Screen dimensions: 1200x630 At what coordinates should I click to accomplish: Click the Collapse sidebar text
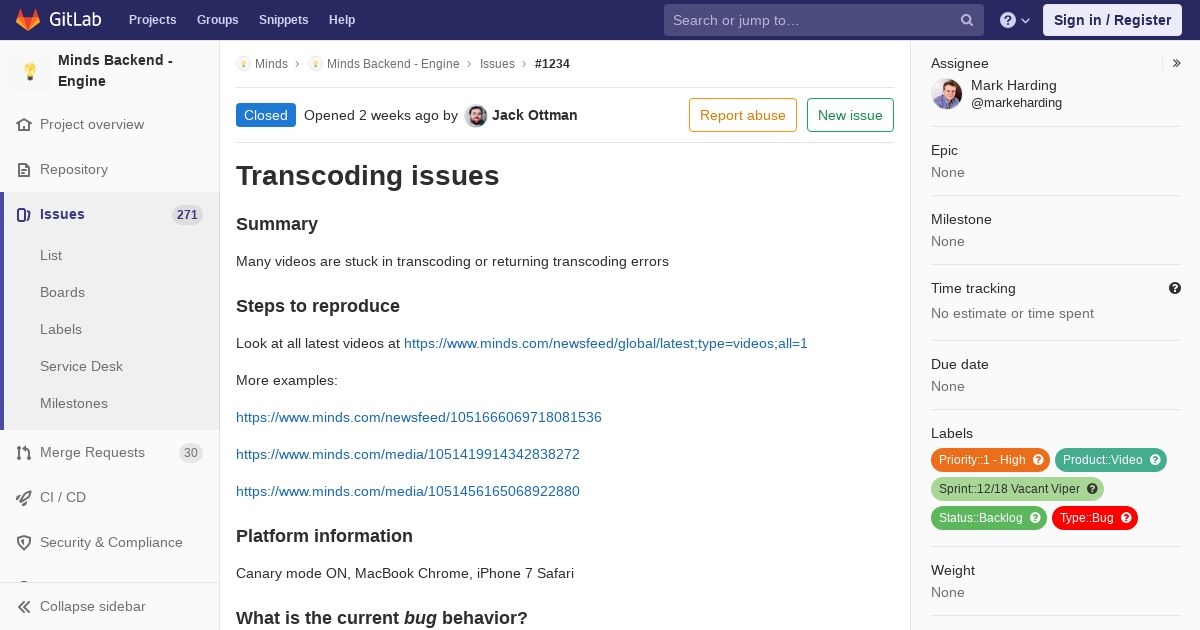[x=93, y=607]
